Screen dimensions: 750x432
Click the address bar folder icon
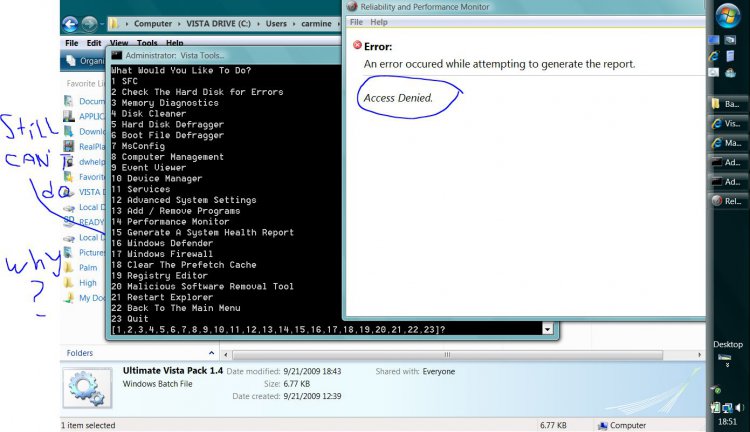click(x=113, y=23)
